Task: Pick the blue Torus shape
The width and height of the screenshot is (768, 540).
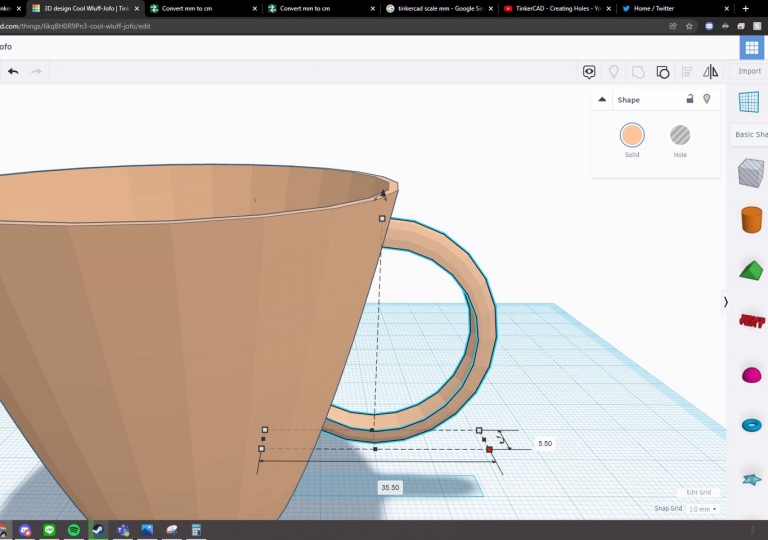Action: point(751,425)
